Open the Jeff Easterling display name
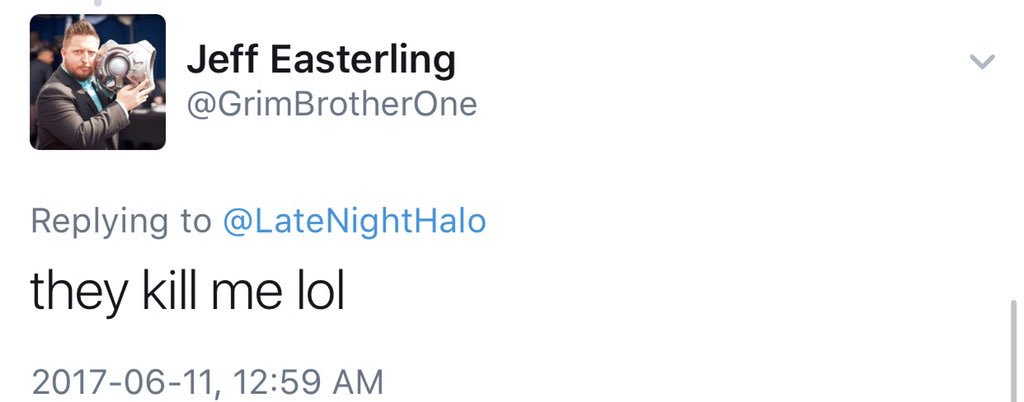The height and width of the screenshot is (402, 1024). 321,61
